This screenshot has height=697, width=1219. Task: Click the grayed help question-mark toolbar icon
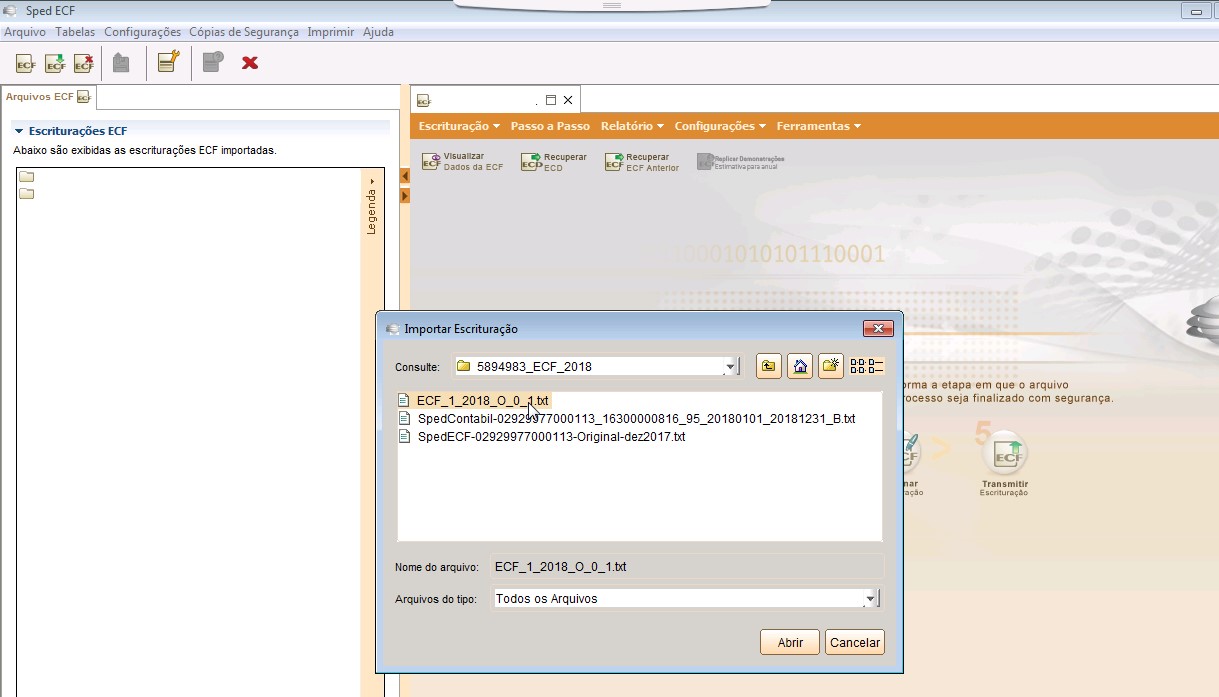213,62
